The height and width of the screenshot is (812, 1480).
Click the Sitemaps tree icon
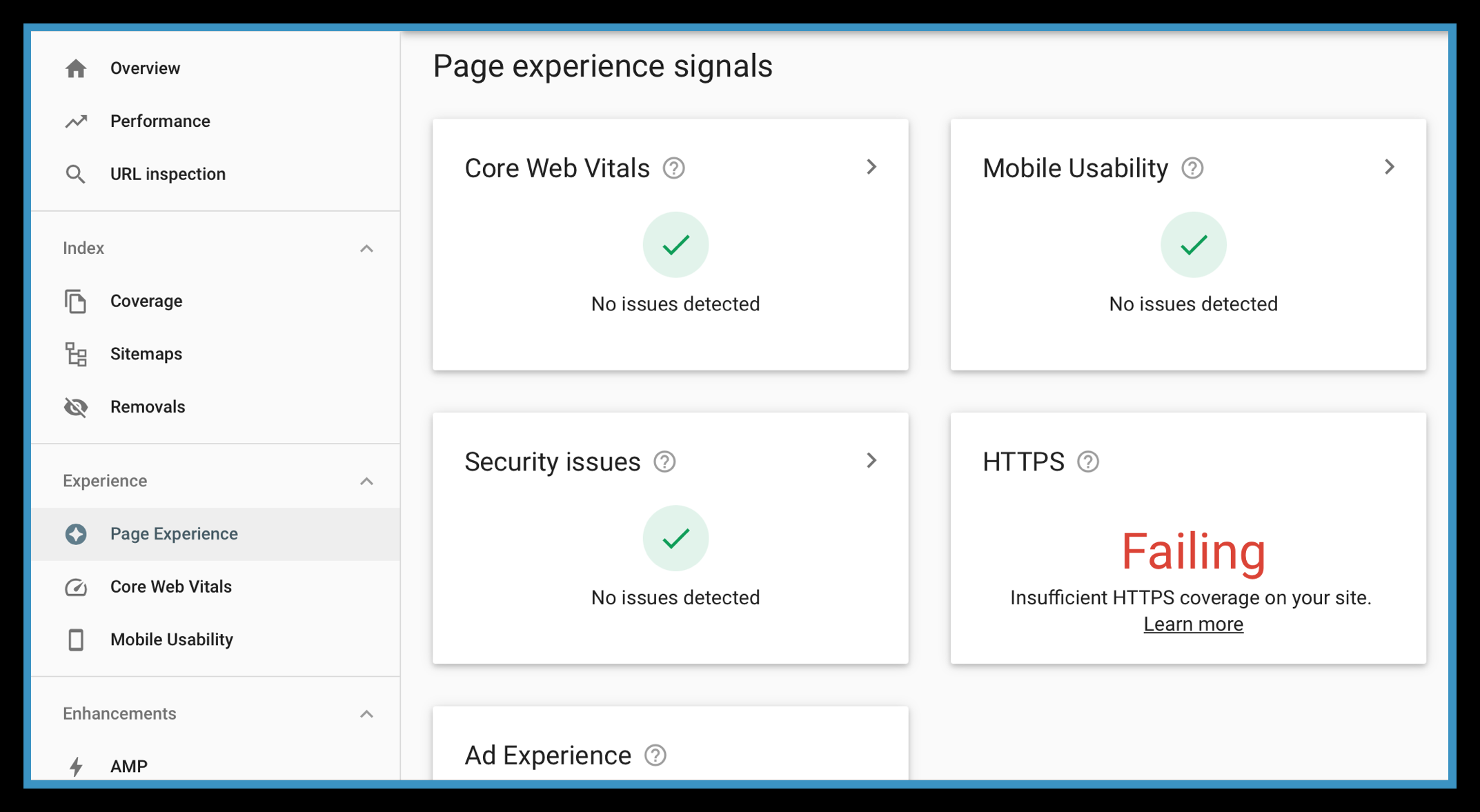click(x=76, y=354)
